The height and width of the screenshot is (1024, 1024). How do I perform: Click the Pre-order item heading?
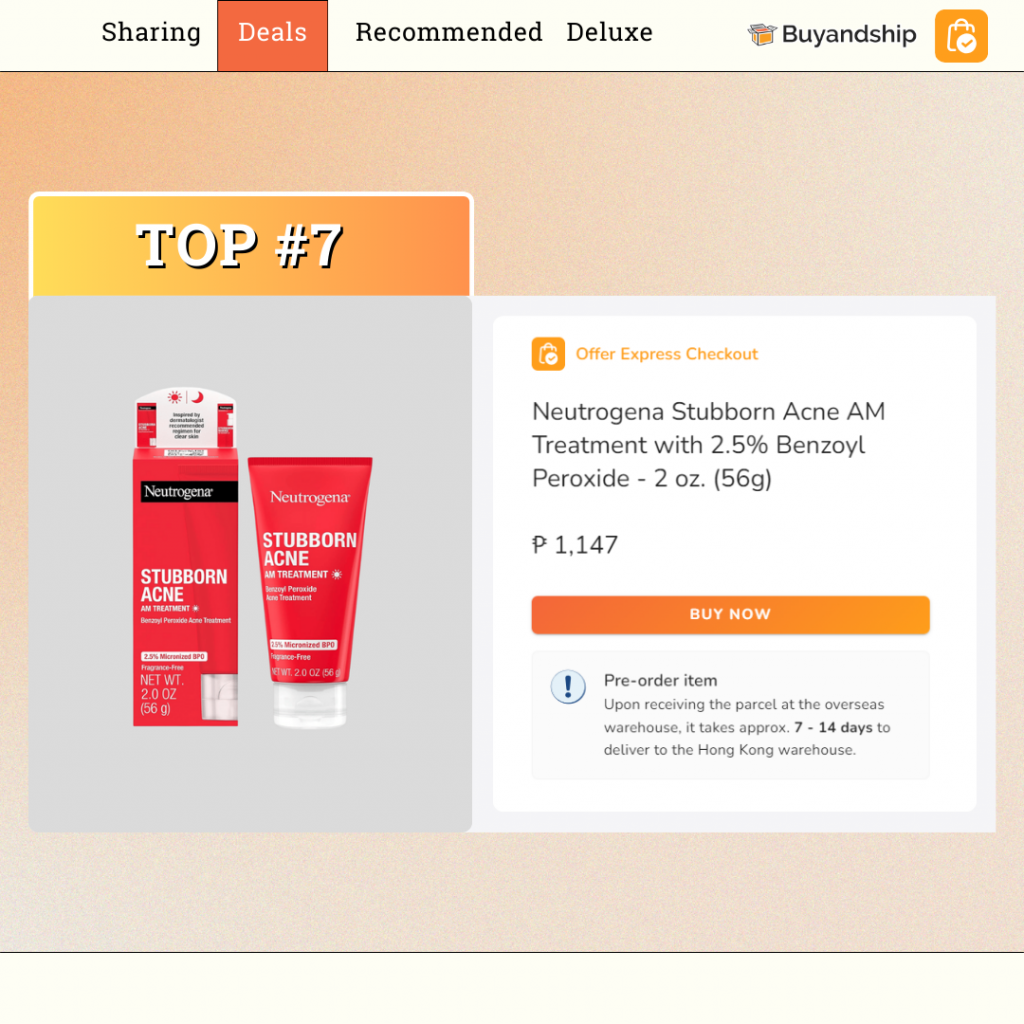click(660, 680)
